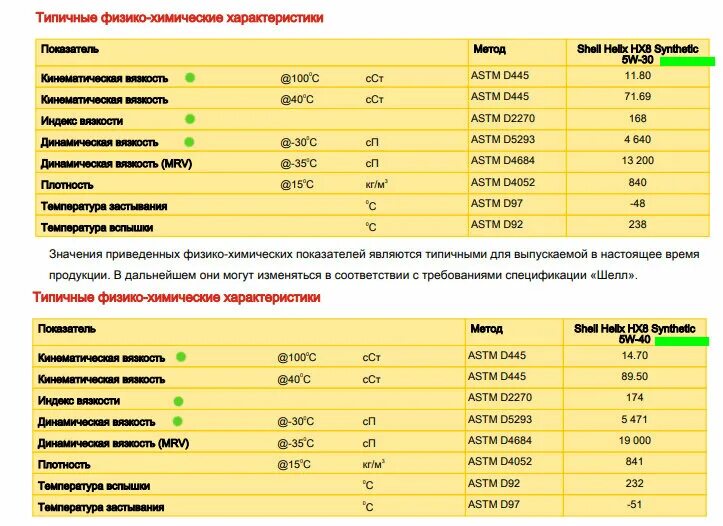Image resolution: width=723 pixels, height=526 pixels.
Task: Click "@-35°C" in the row with 19 000
Action: tap(296, 443)
